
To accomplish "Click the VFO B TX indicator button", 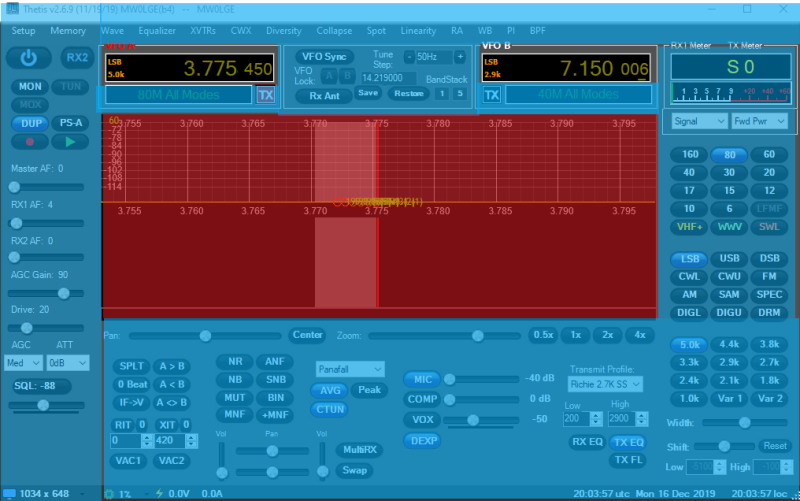I will point(491,95).
